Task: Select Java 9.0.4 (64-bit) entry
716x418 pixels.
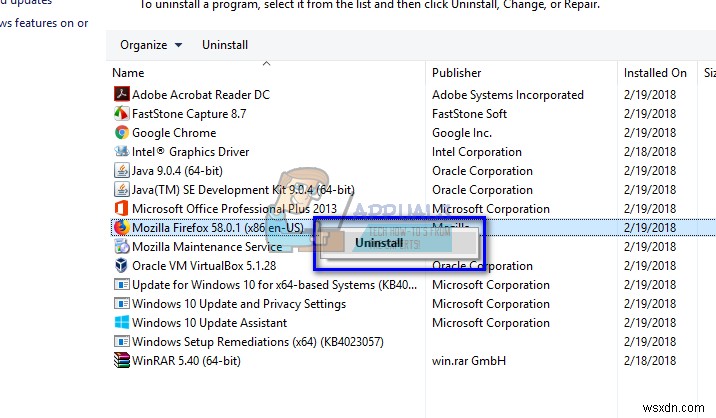Action: coord(177,171)
